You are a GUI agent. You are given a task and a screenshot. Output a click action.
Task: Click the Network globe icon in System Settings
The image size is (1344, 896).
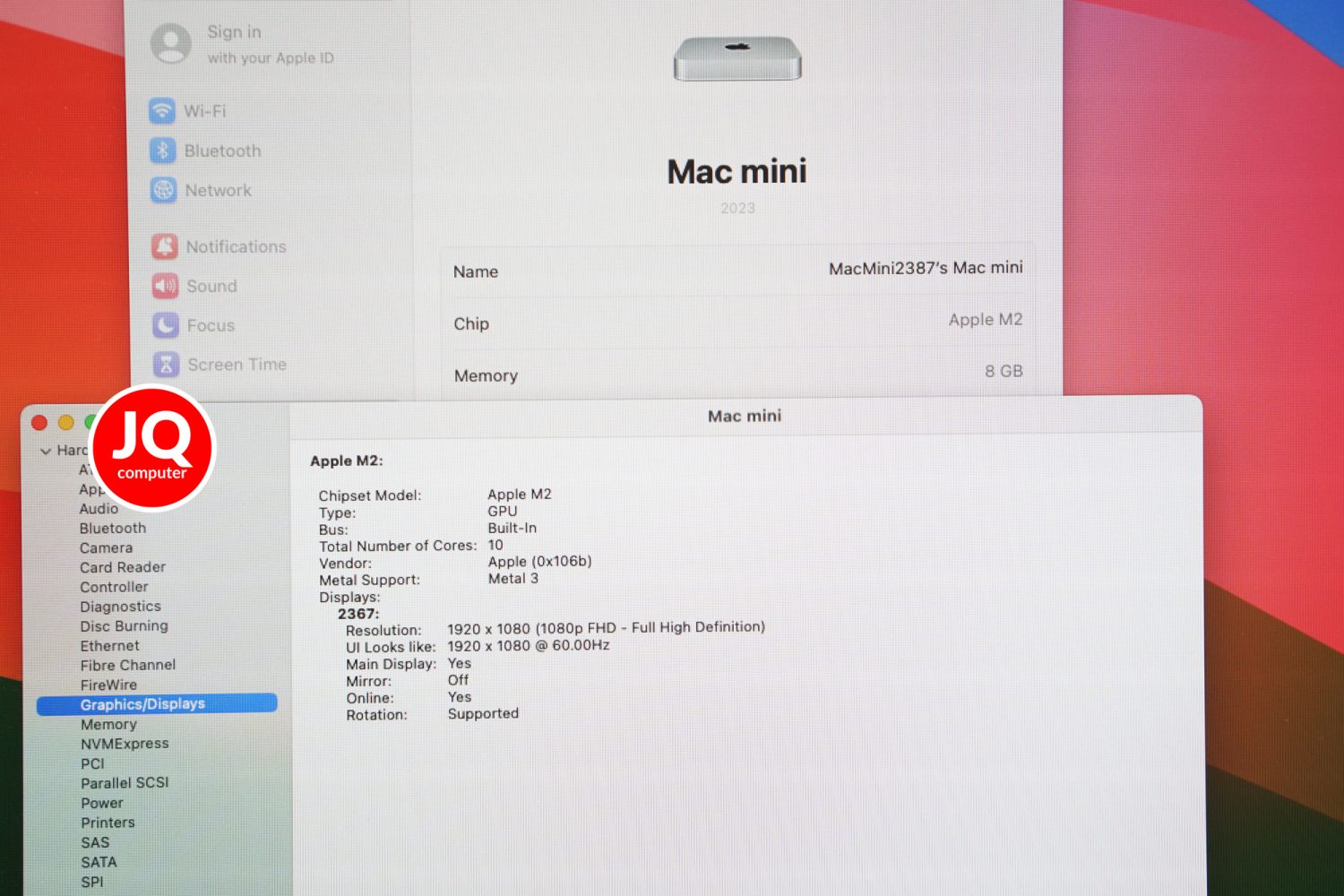point(163,190)
